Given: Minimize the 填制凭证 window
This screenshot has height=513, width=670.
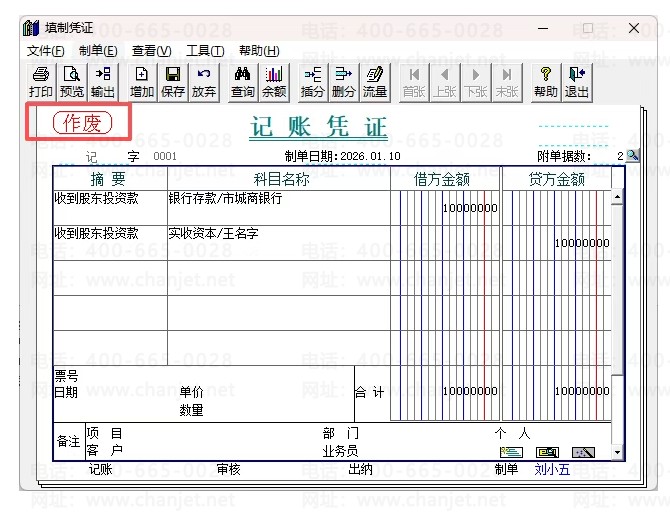Looking at the screenshot, I should 543,28.
